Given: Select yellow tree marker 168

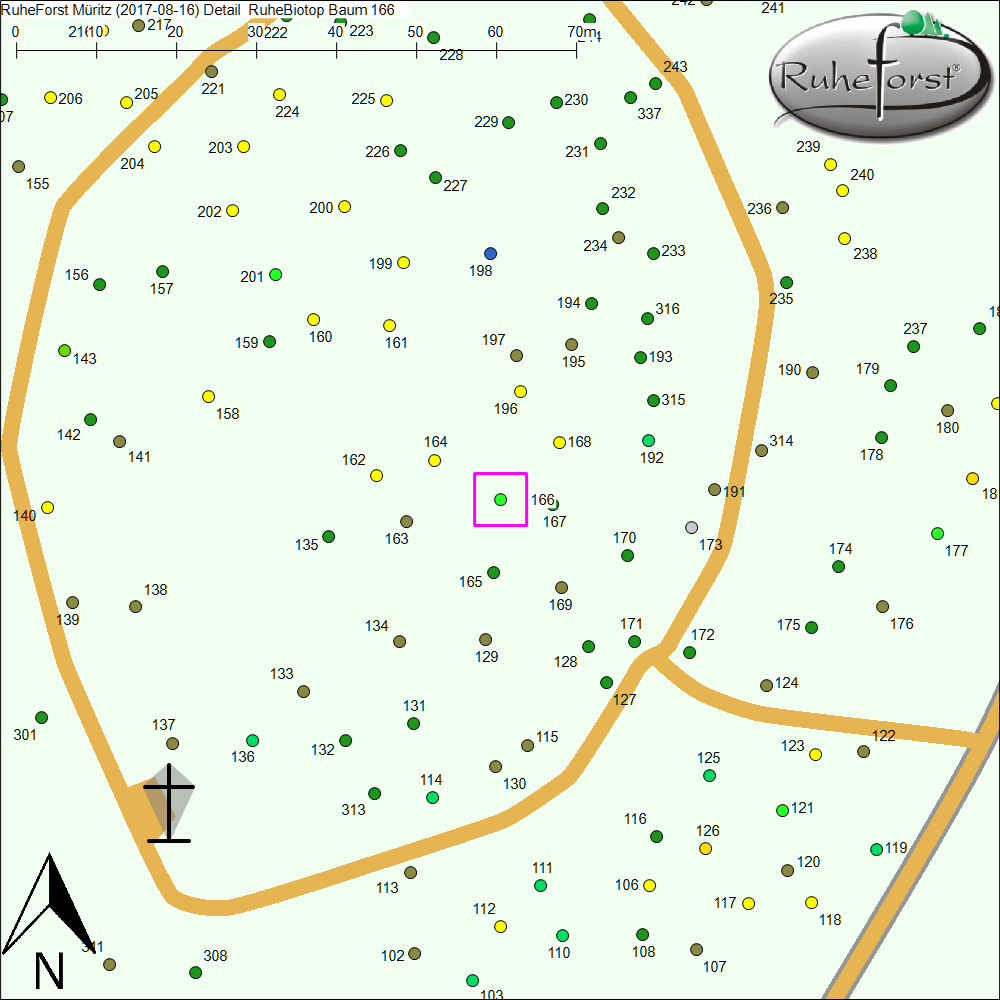Looking at the screenshot, I should point(559,442).
